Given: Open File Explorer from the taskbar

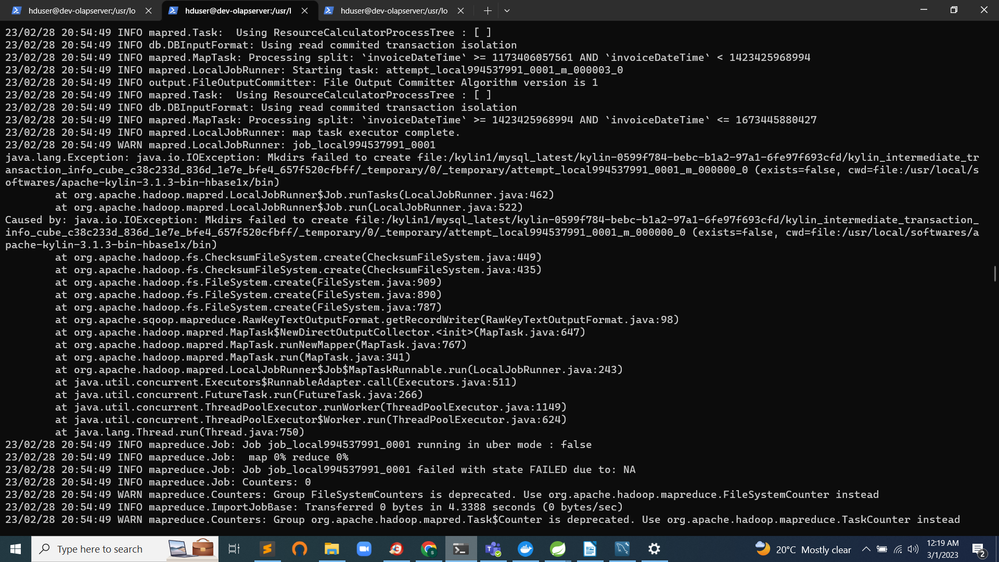Looking at the screenshot, I should coord(332,549).
